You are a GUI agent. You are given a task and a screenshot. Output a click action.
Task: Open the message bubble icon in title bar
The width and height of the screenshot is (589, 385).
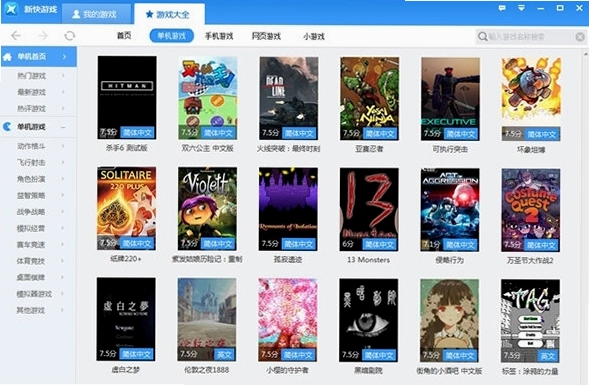[502, 8]
